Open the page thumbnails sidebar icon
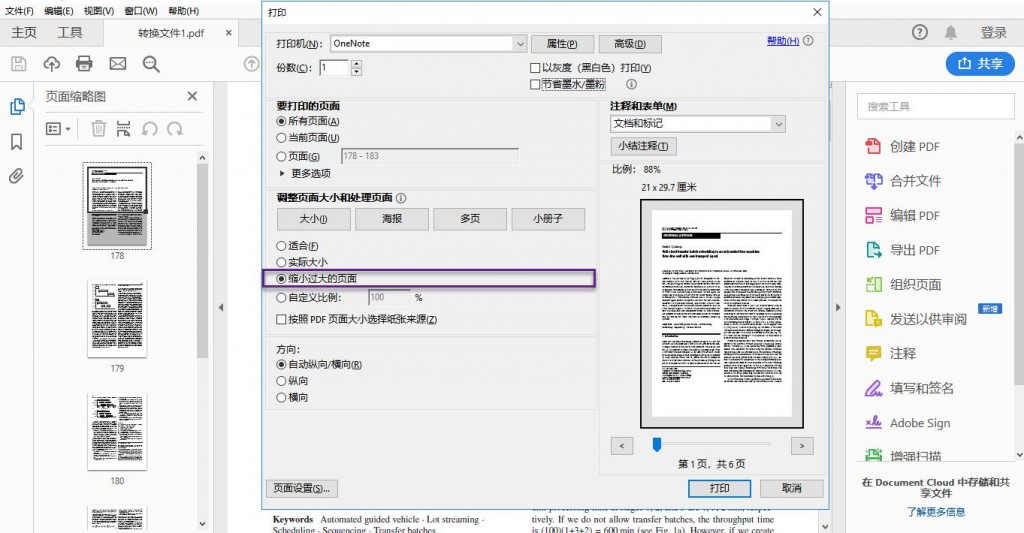 click(x=17, y=106)
